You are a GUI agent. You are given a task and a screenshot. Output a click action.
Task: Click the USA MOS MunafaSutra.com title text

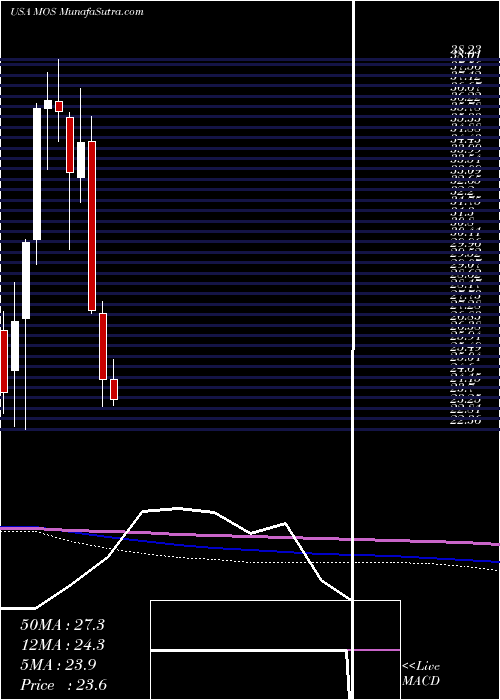point(77,12)
